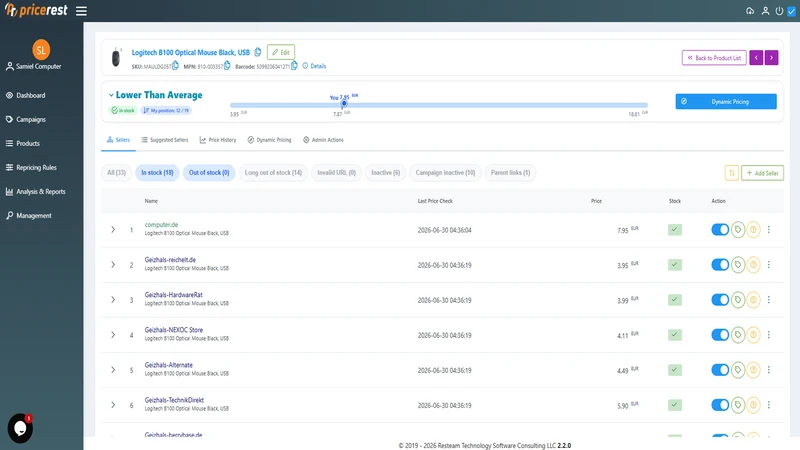Click the power logout icon
Image resolution: width=800 pixels, height=450 pixels.
[779, 11]
